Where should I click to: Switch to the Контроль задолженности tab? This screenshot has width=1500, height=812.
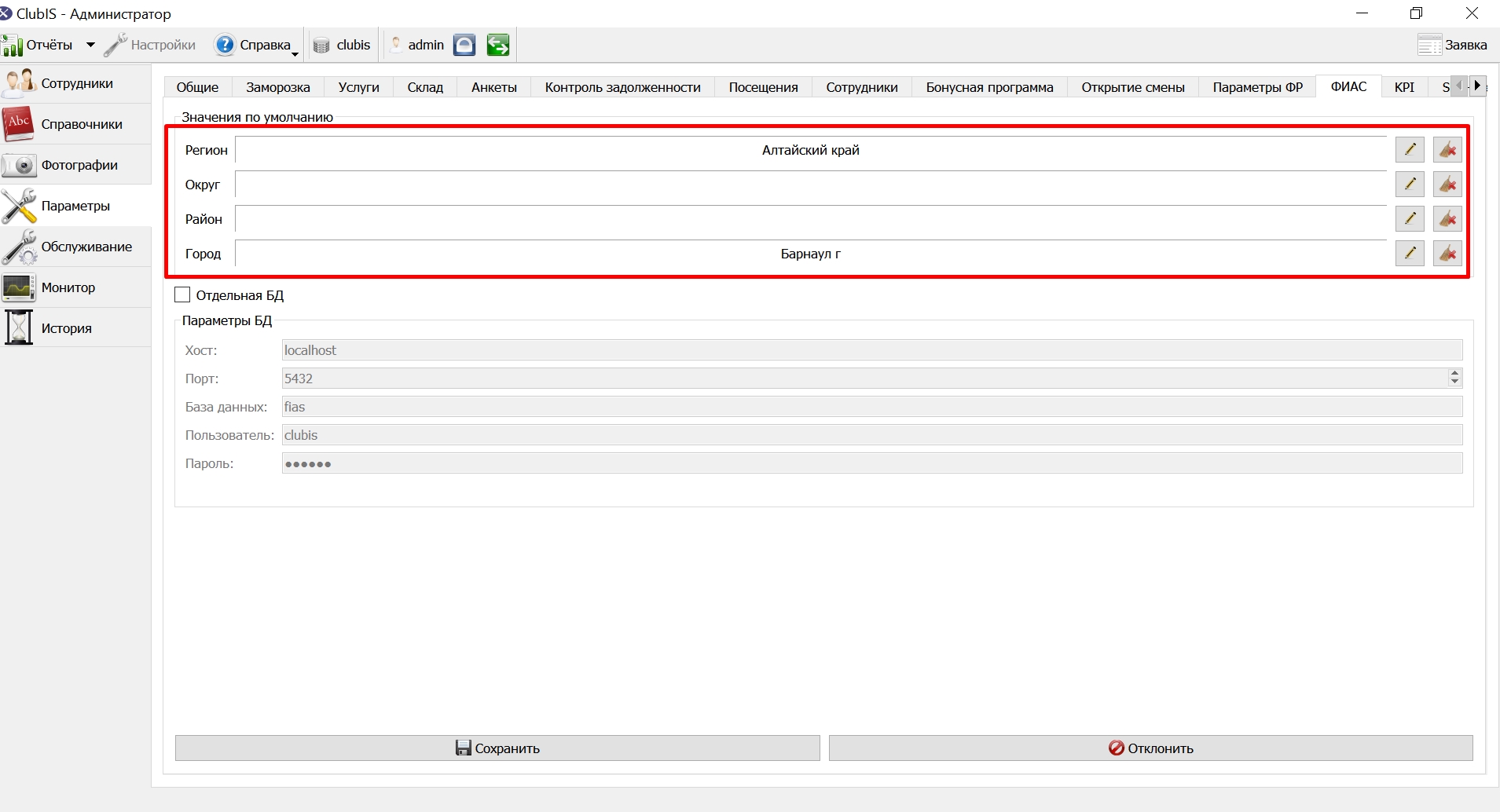623,87
